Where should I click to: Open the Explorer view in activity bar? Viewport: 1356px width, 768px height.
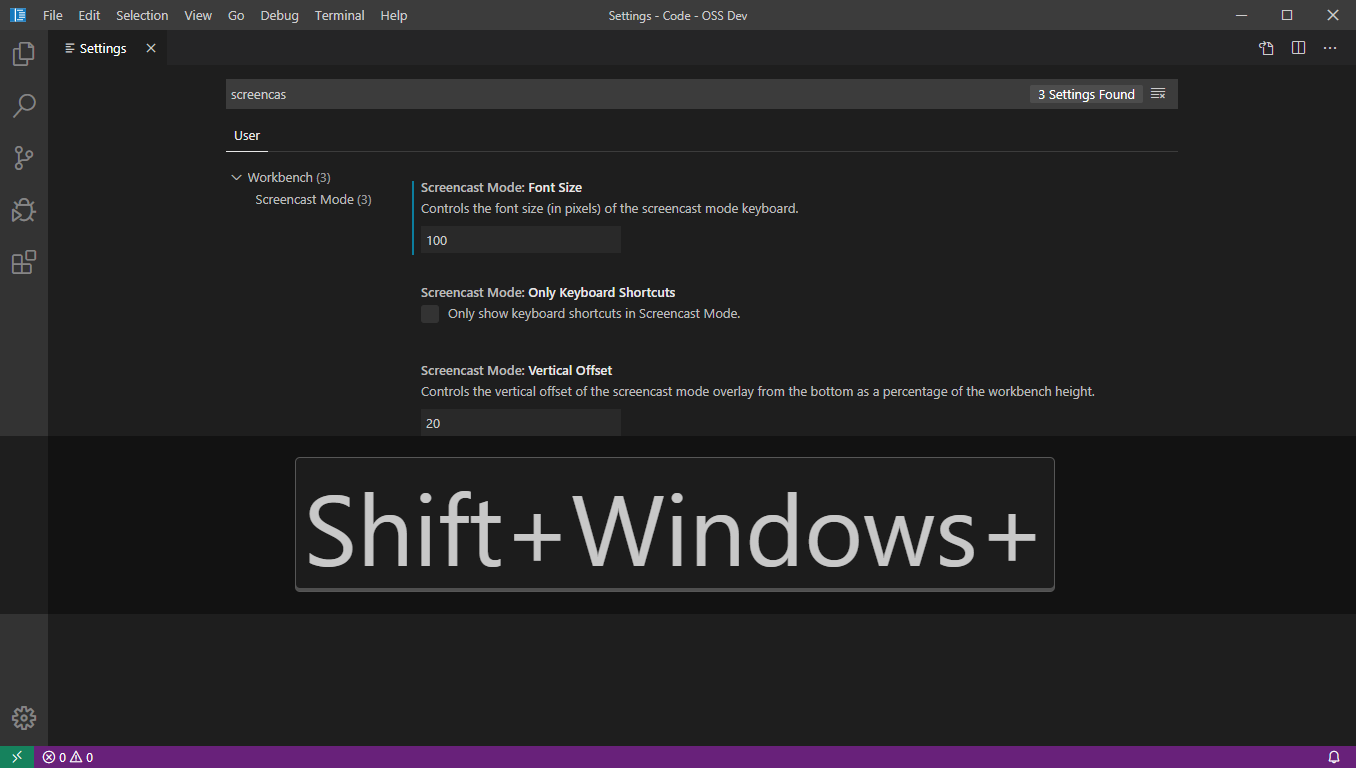pyautogui.click(x=24, y=53)
